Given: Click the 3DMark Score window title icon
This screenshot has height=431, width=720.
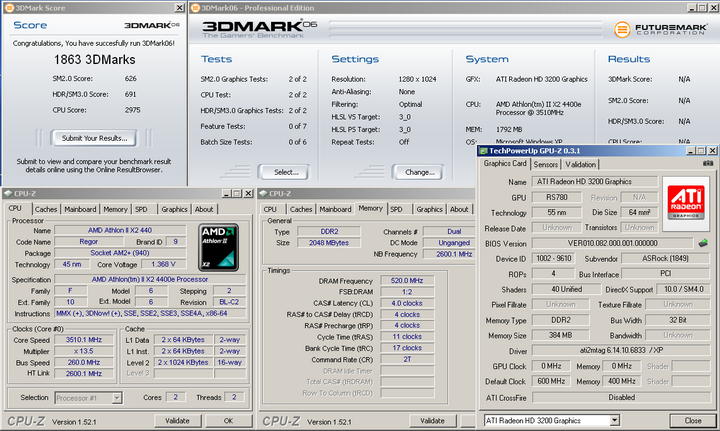Looking at the screenshot, I should point(9,8).
